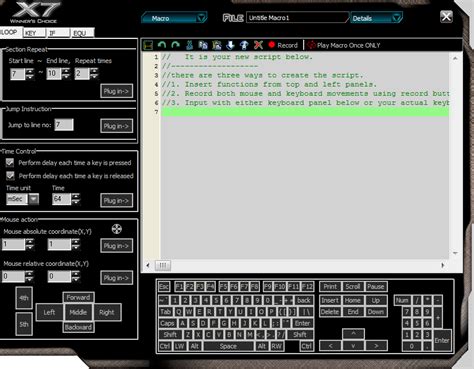Click Plug in button for Time Control
This screenshot has width=474, height=369.
(116, 200)
